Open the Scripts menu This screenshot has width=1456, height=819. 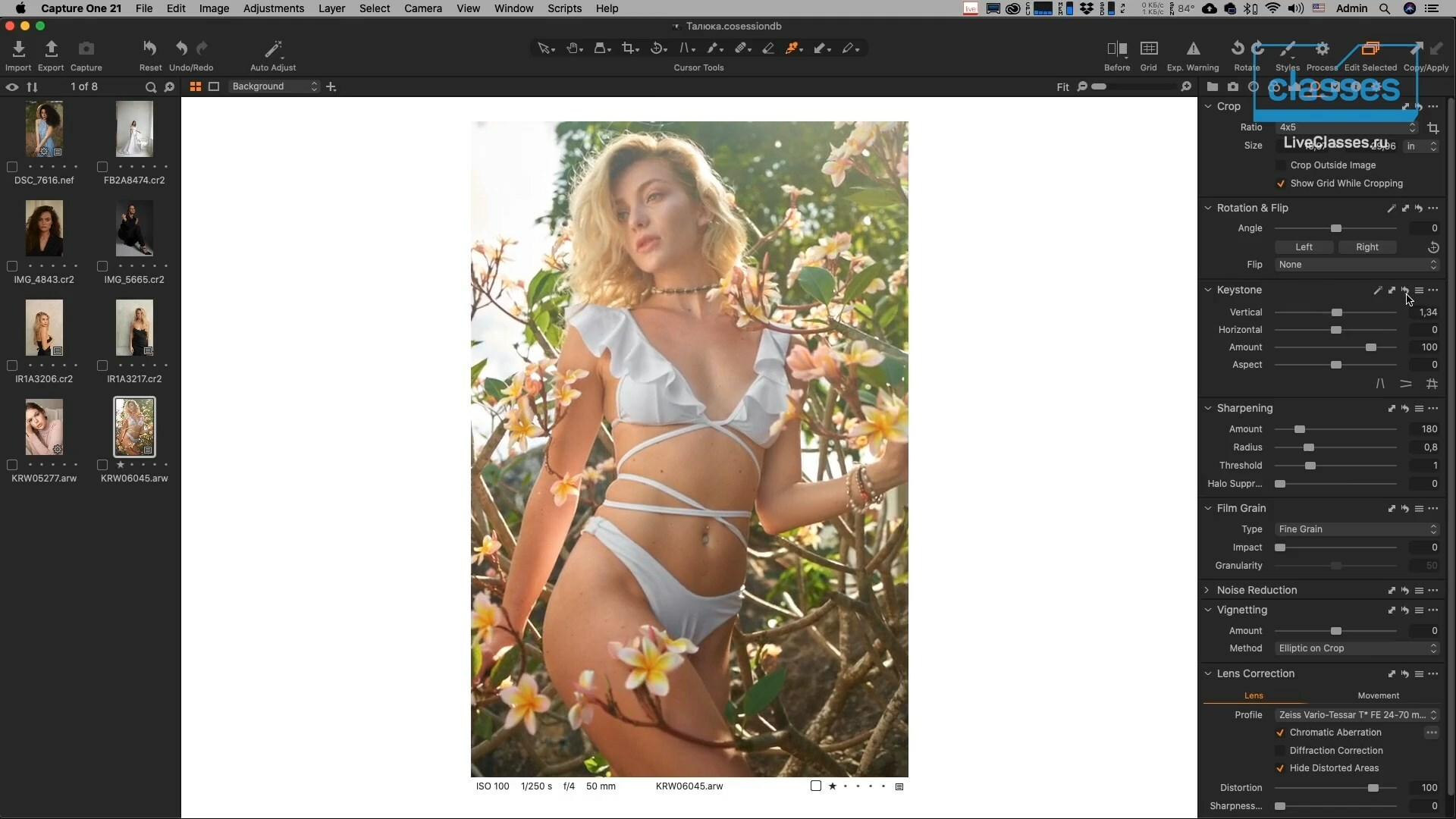coord(564,8)
